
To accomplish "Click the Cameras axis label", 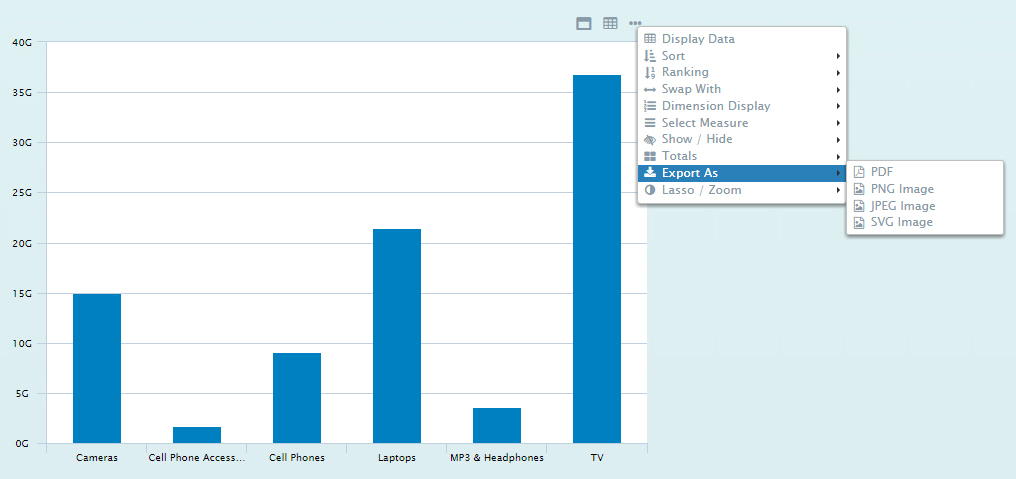I will tap(97, 458).
